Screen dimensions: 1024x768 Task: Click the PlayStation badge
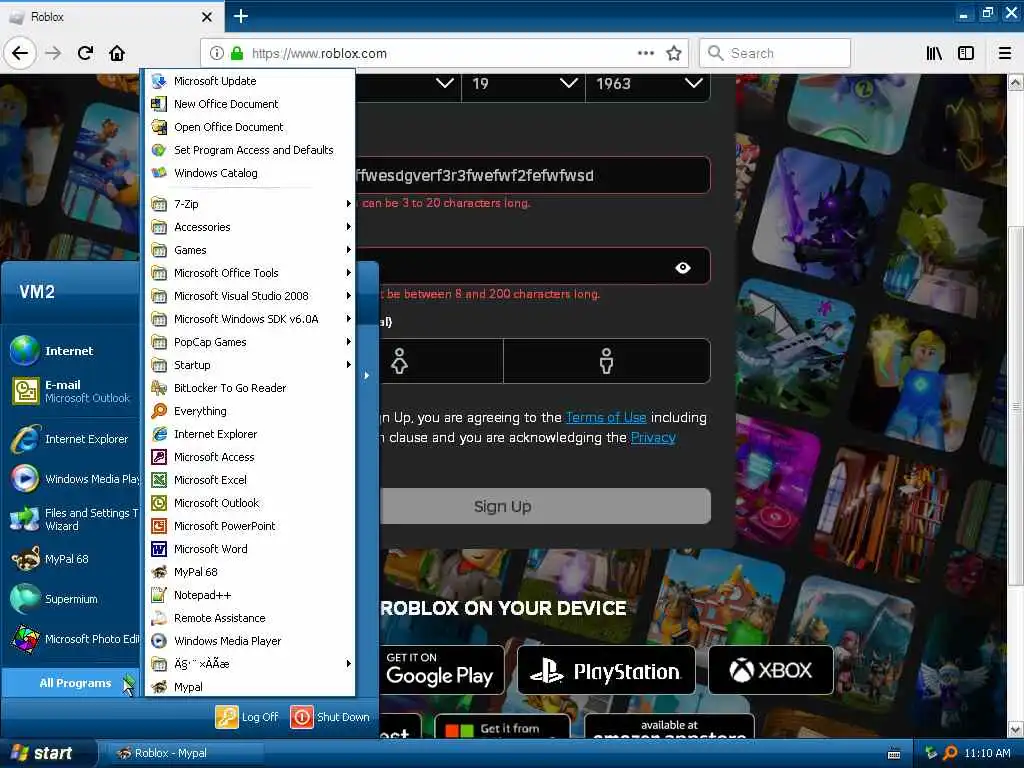pyautogui.click(x=606, y=670)
